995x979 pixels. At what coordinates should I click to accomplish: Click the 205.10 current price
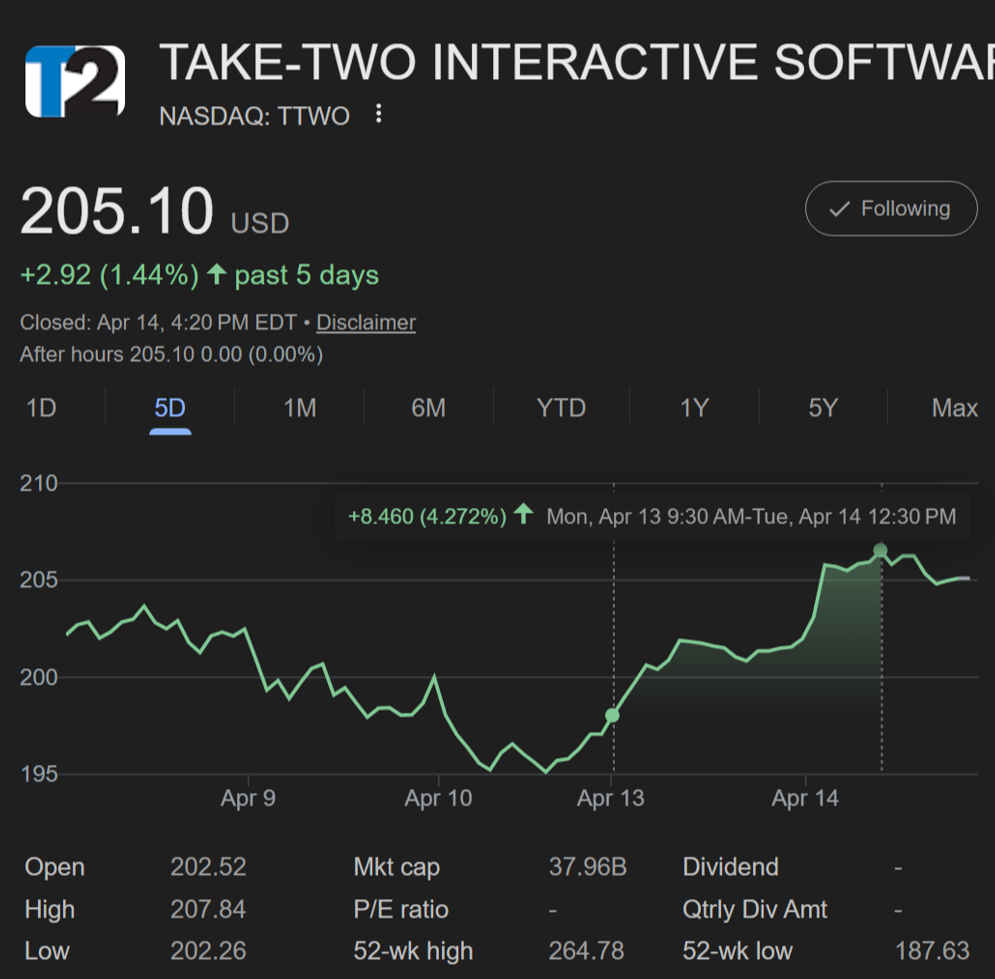[x=117, y=211]
